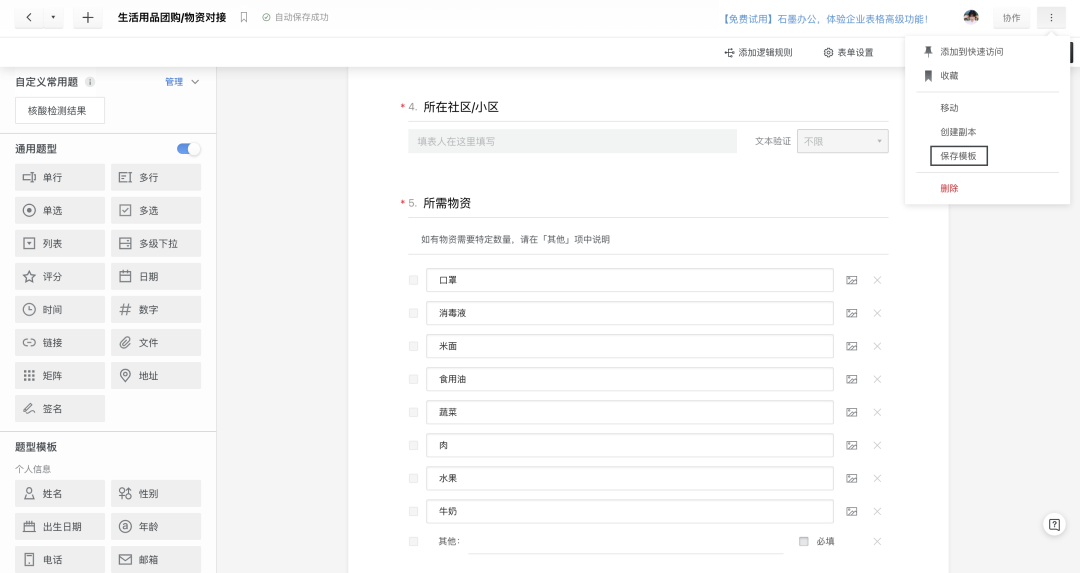Click 保存模板 menu entry
The width and height of the screenshot is (1080, 573).
tap(959, 156)
